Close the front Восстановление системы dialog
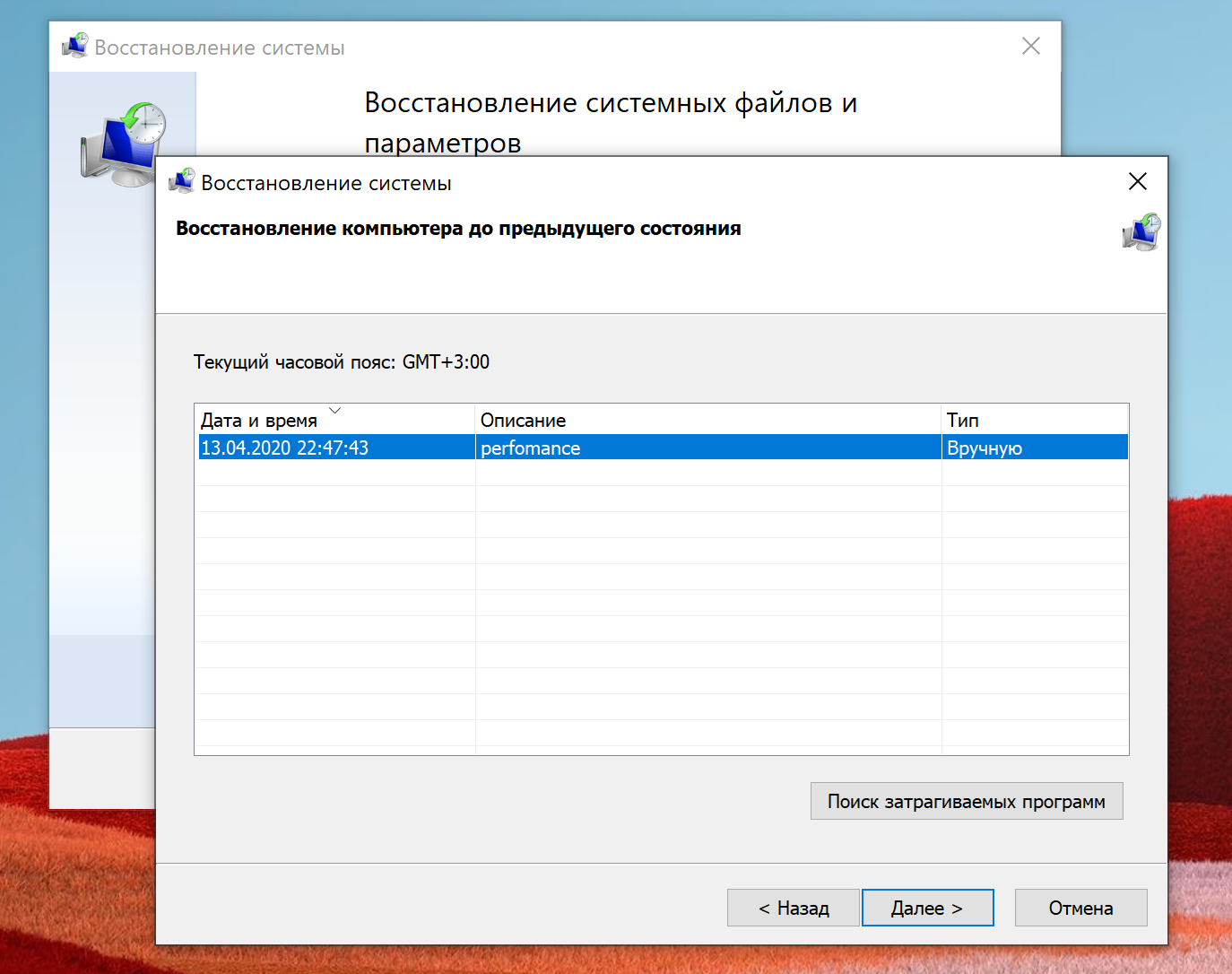This screenshot has height=974, width=1232. pyautogui.click(x=1137, y=181)
